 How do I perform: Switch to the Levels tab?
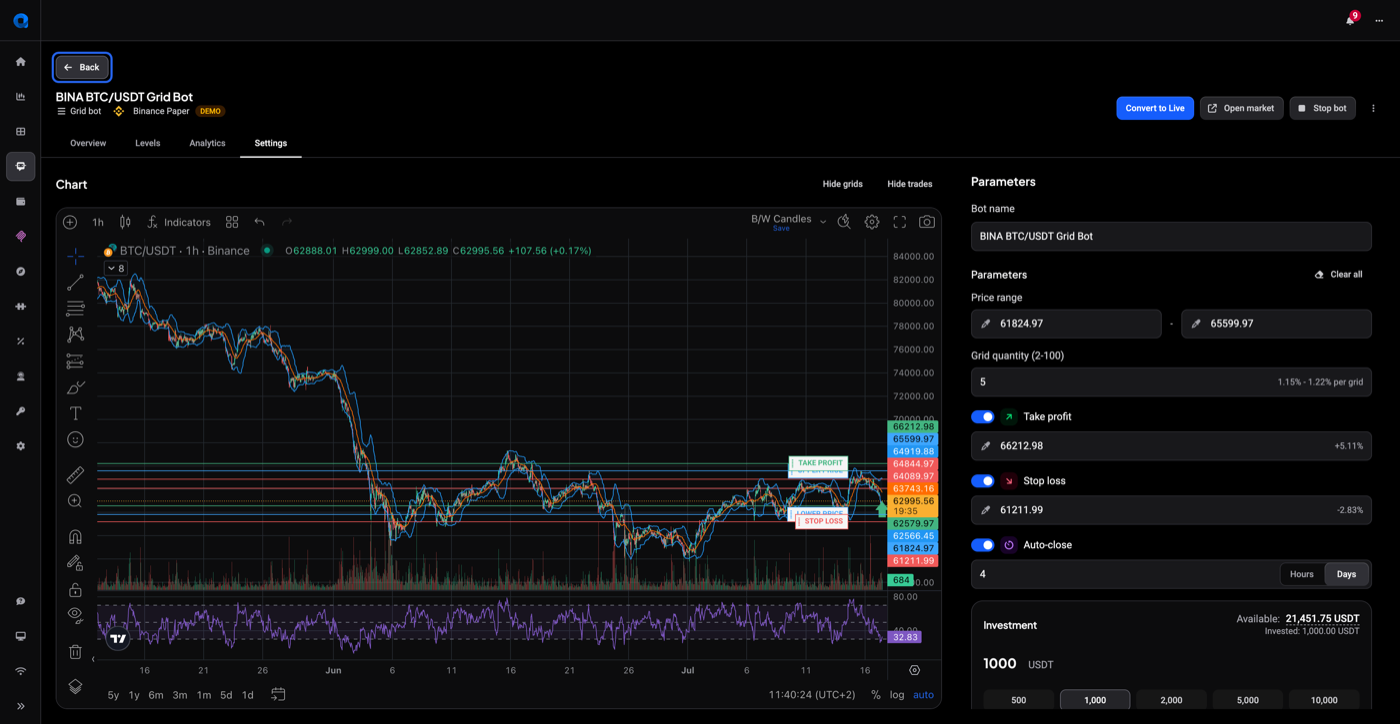148,143
